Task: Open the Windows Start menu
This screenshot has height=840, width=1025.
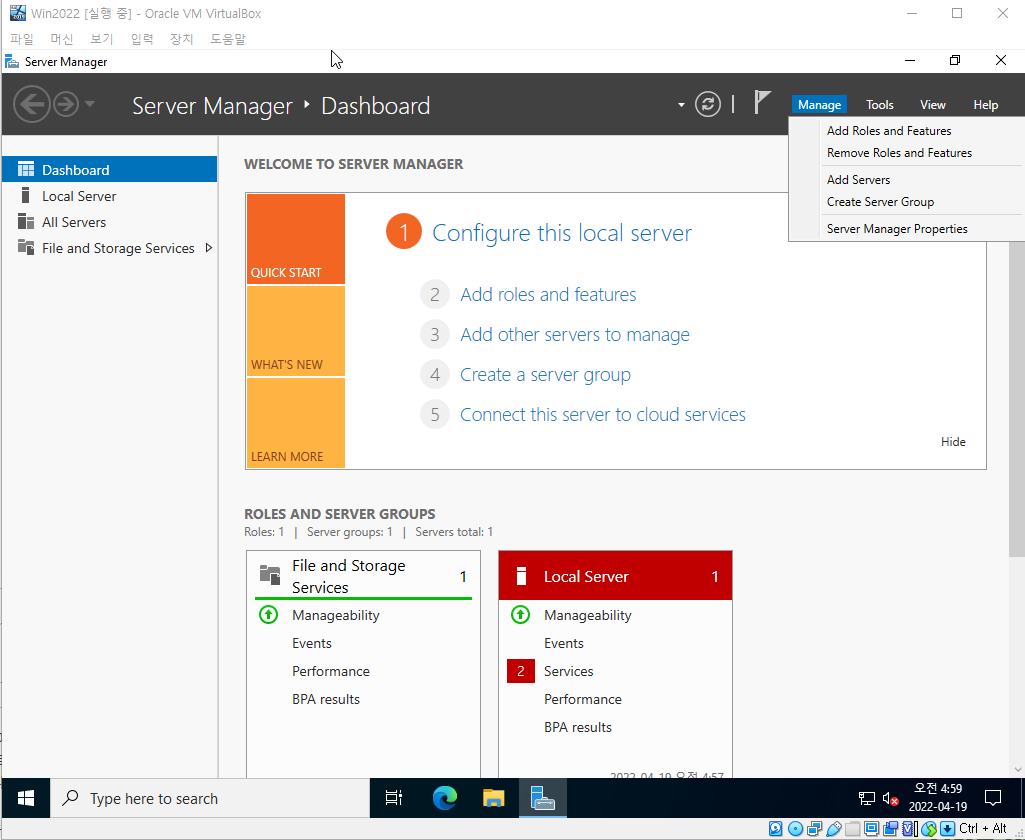Action: coord(25,798)
